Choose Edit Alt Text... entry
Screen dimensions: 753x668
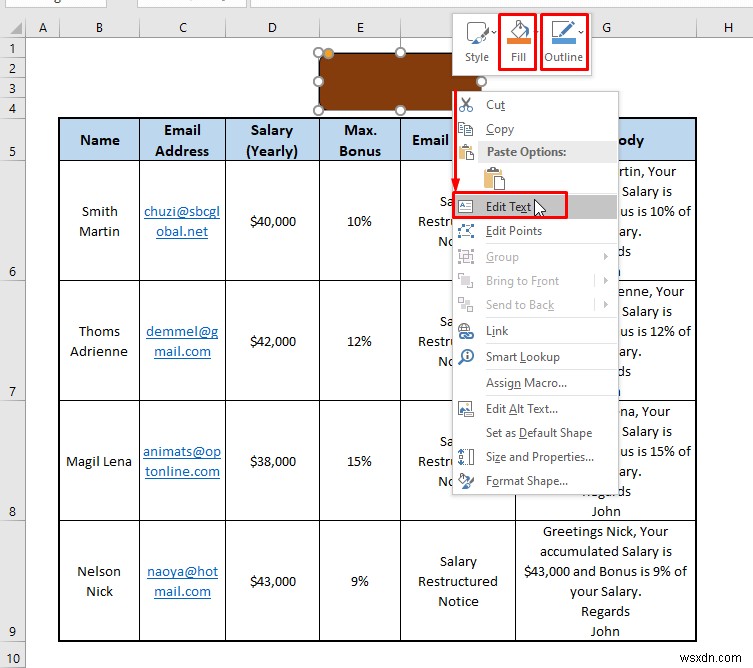pyautogui.click(x=535, y=409)
